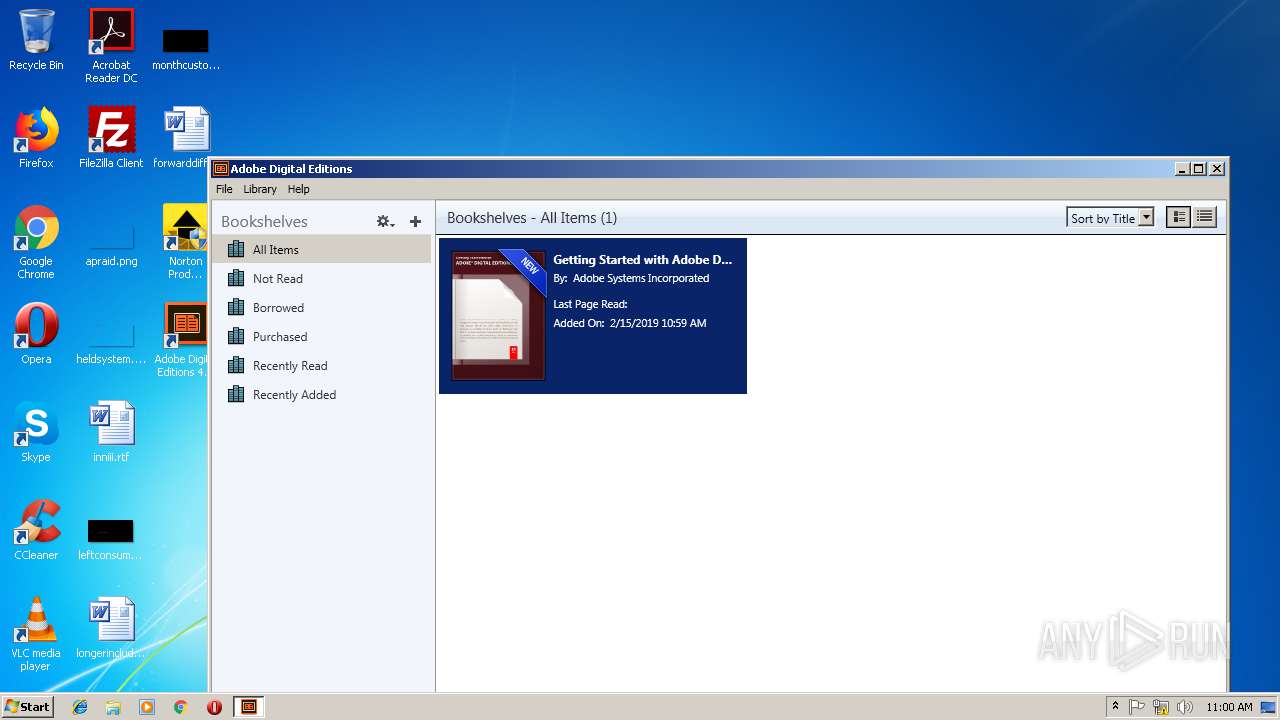The image size is (1280, 720).
Task: Show hidden system tray icons
Action: coord(1115,706)
